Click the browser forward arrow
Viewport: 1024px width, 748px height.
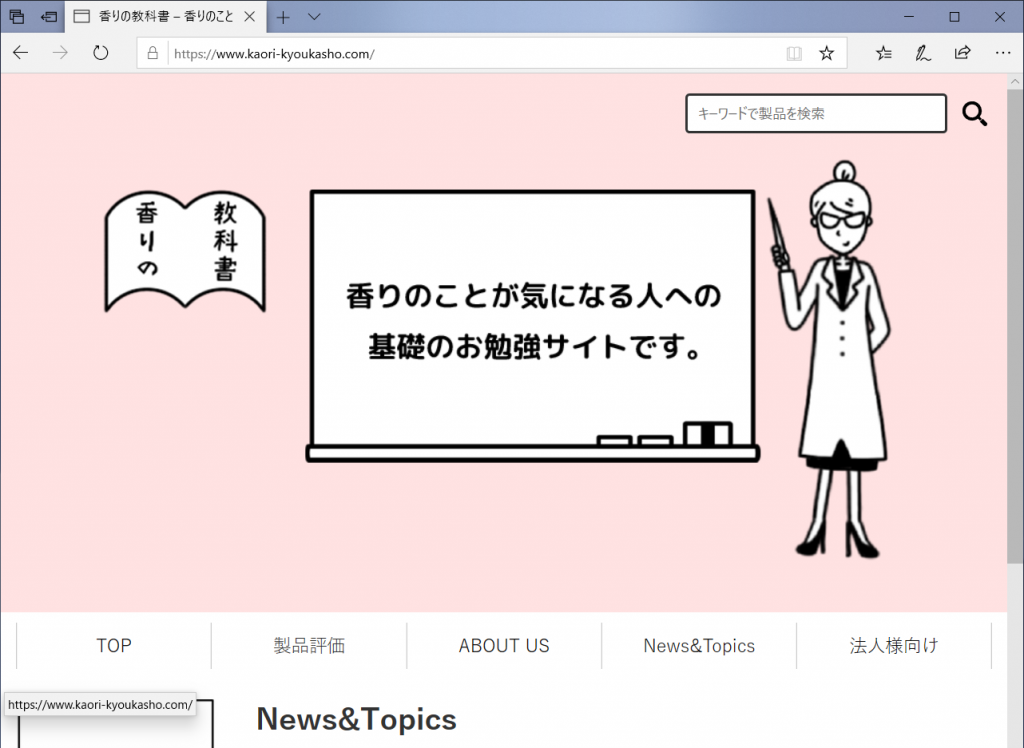[60, 53]
